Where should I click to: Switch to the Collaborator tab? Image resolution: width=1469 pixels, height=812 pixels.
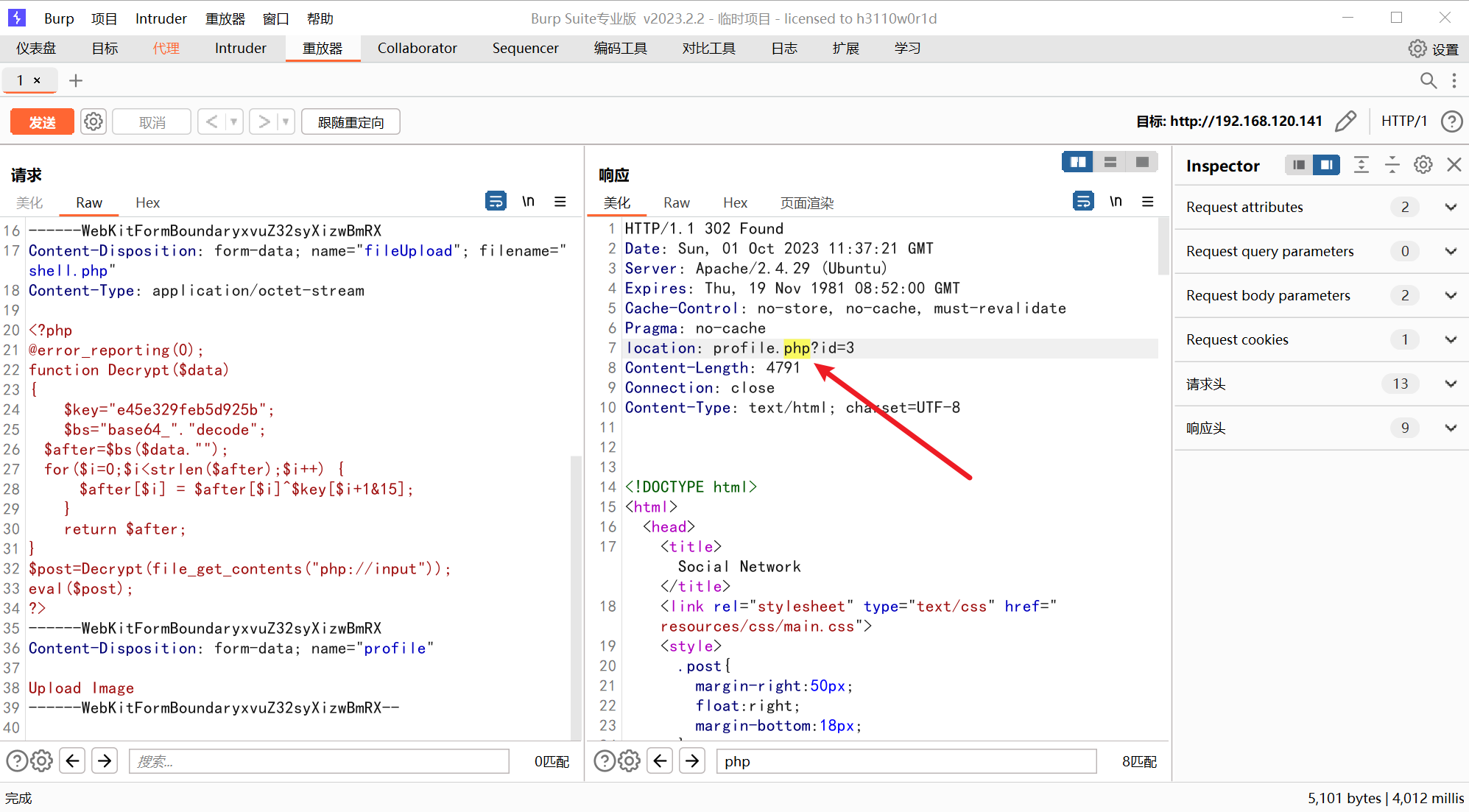(x=418, y=49)
